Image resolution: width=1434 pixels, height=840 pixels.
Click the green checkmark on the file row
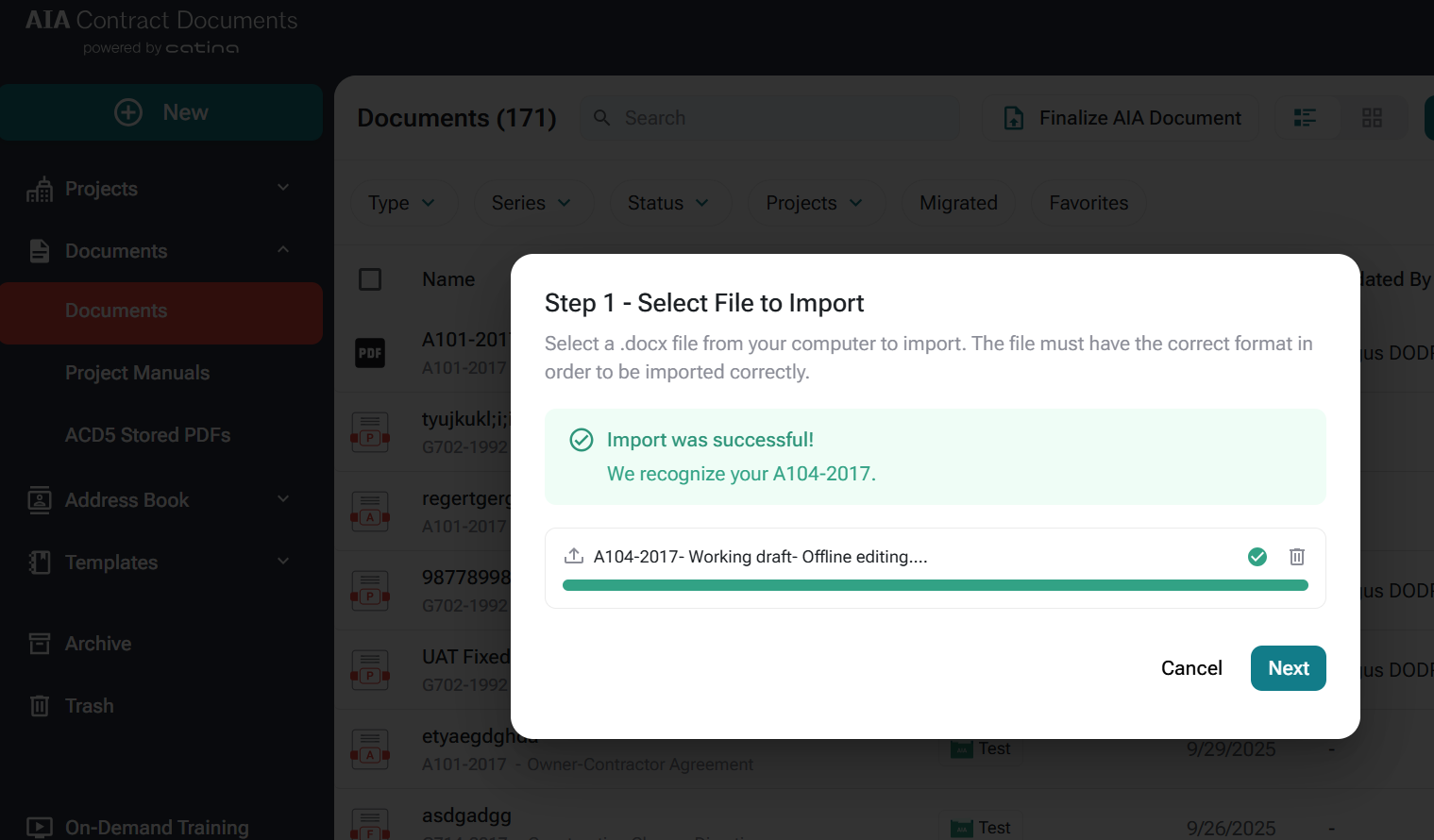click(x=1257, y=557)
